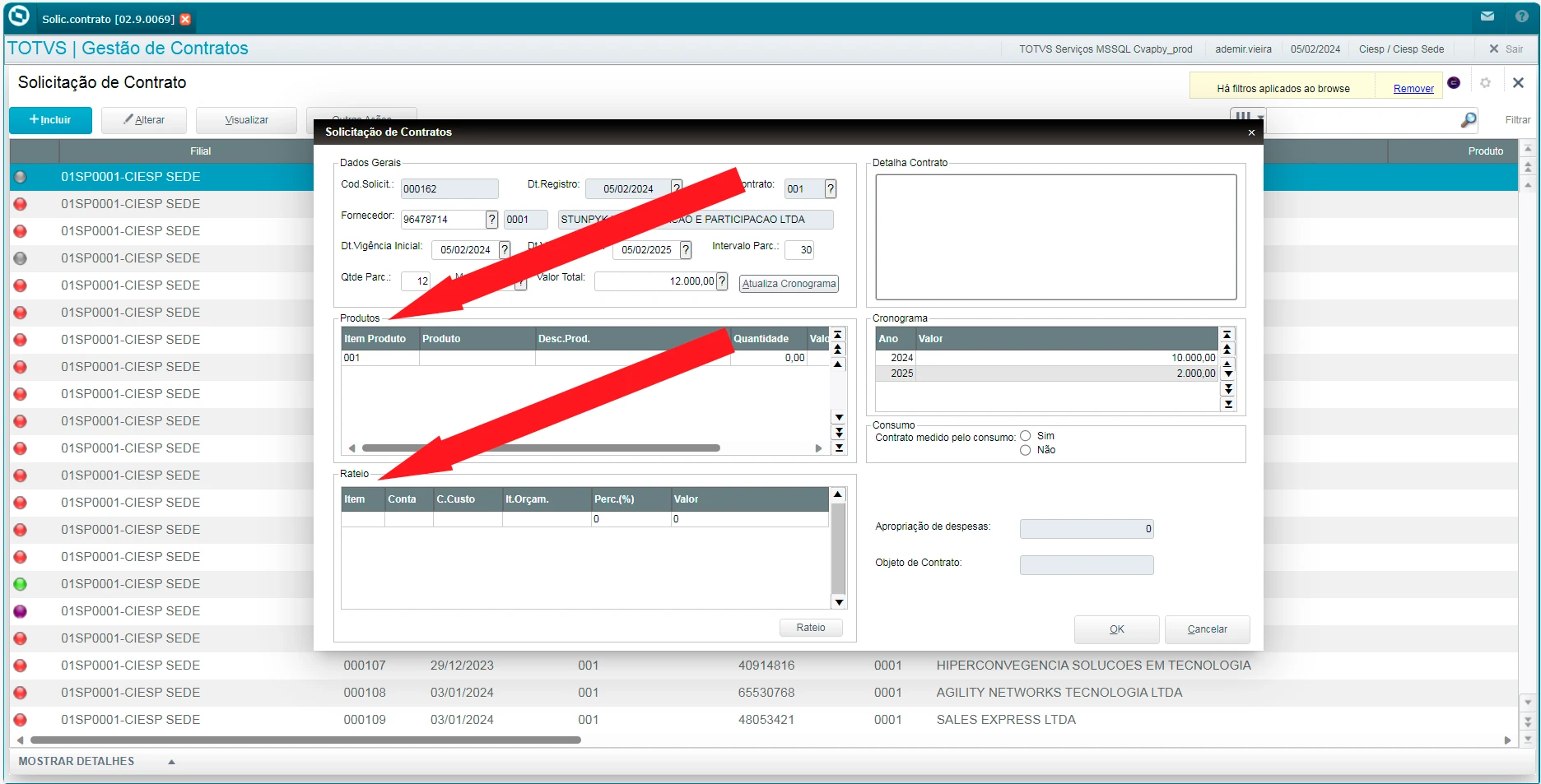
Task: Select Sim for contract measured by consumption
Action: click(x=1026, y=436)
